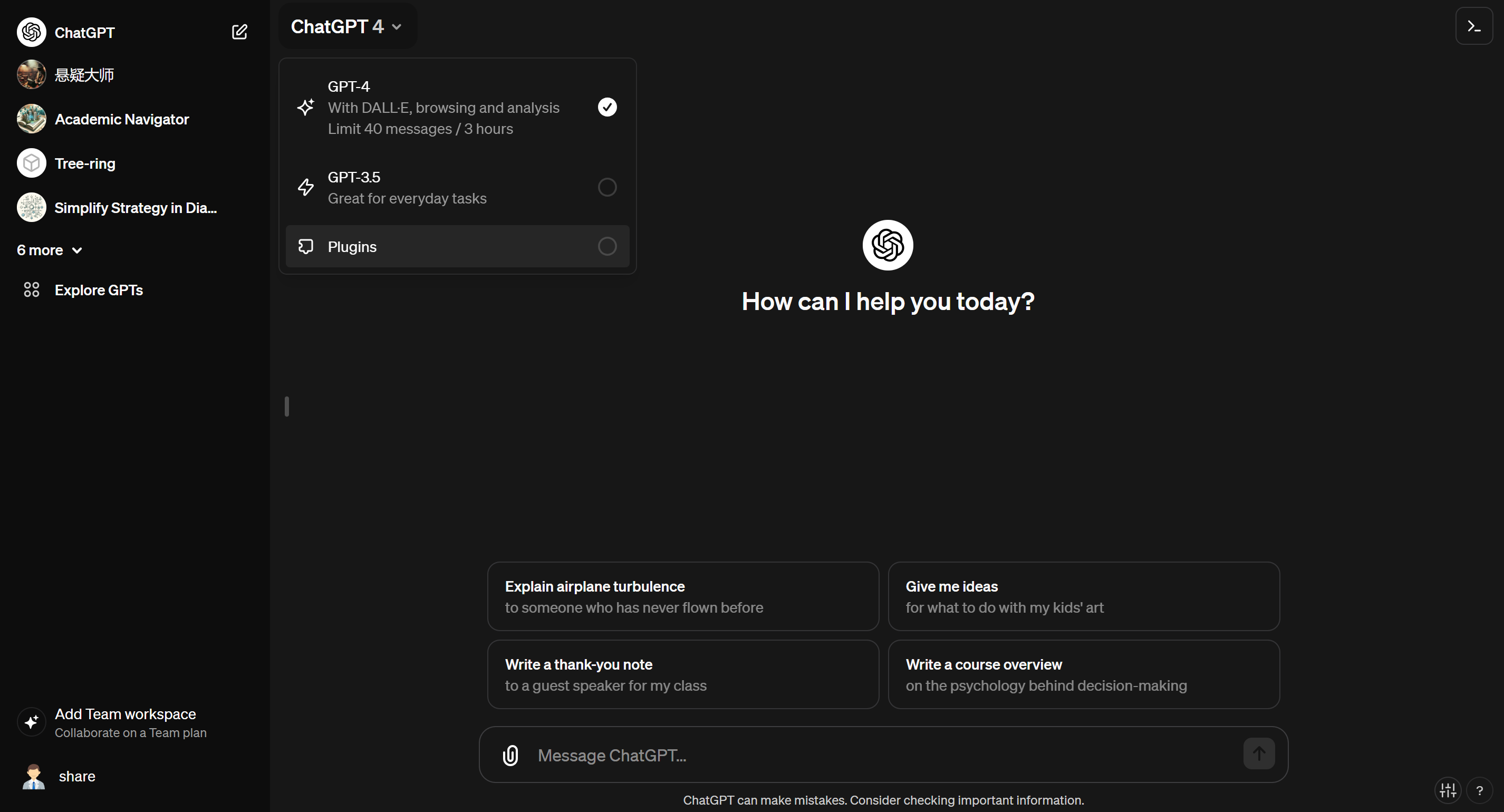The width and height of the screenshot is (1504, 812).
Task: Click the GPT-4 sparkle icon
Action: 306,108
